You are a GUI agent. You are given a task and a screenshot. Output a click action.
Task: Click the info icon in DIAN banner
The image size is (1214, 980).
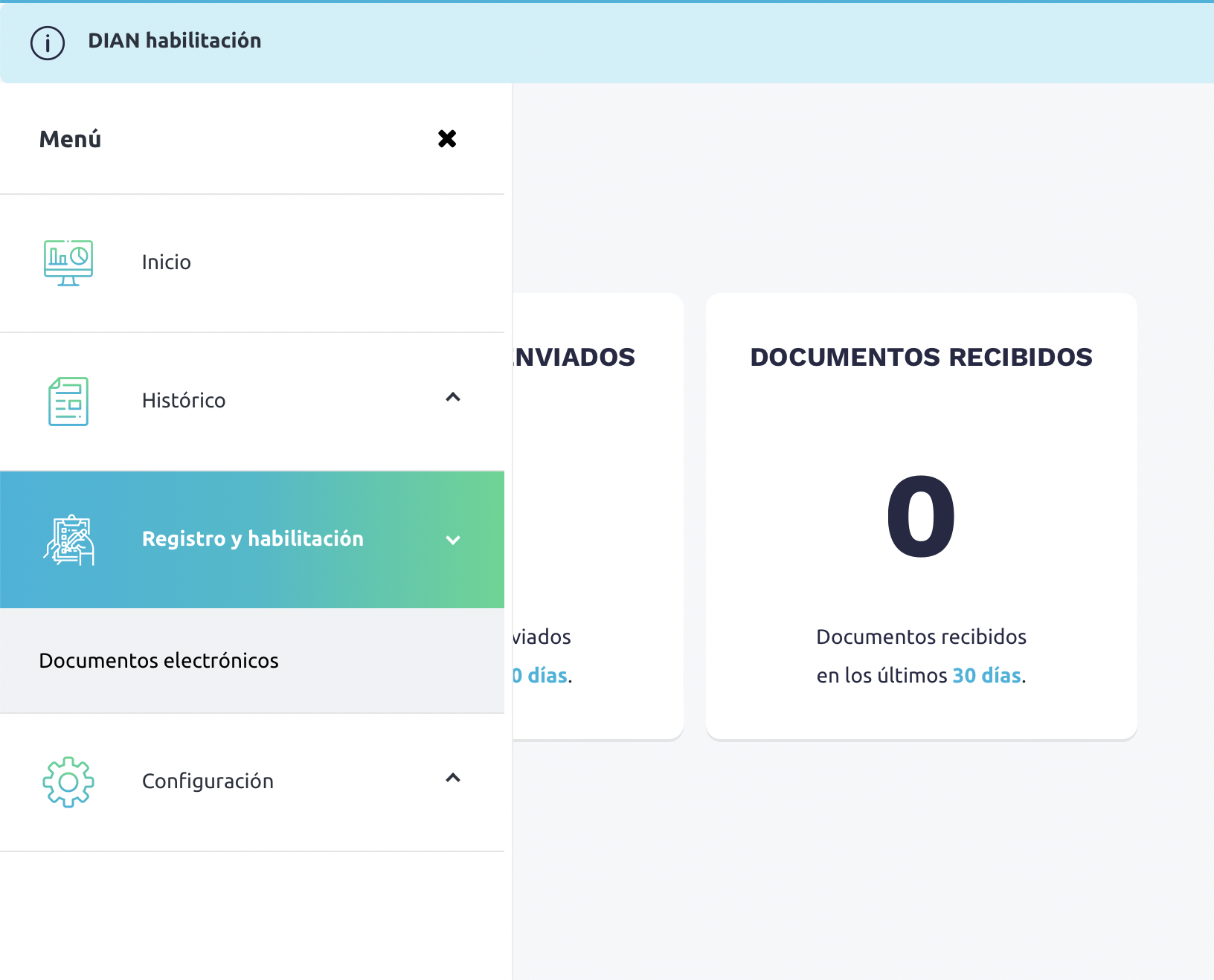click(x=48, y=43)
